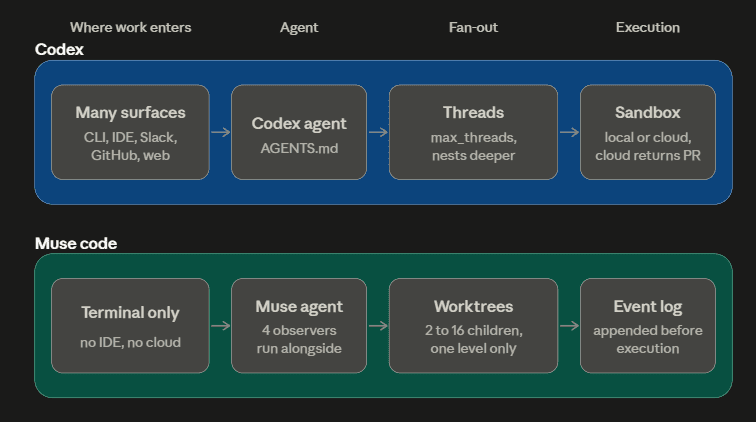Select the 'Codex agent' card
The width and height of the screenshot is (756, 422).
pyautogui.click(x=299, y=132)
